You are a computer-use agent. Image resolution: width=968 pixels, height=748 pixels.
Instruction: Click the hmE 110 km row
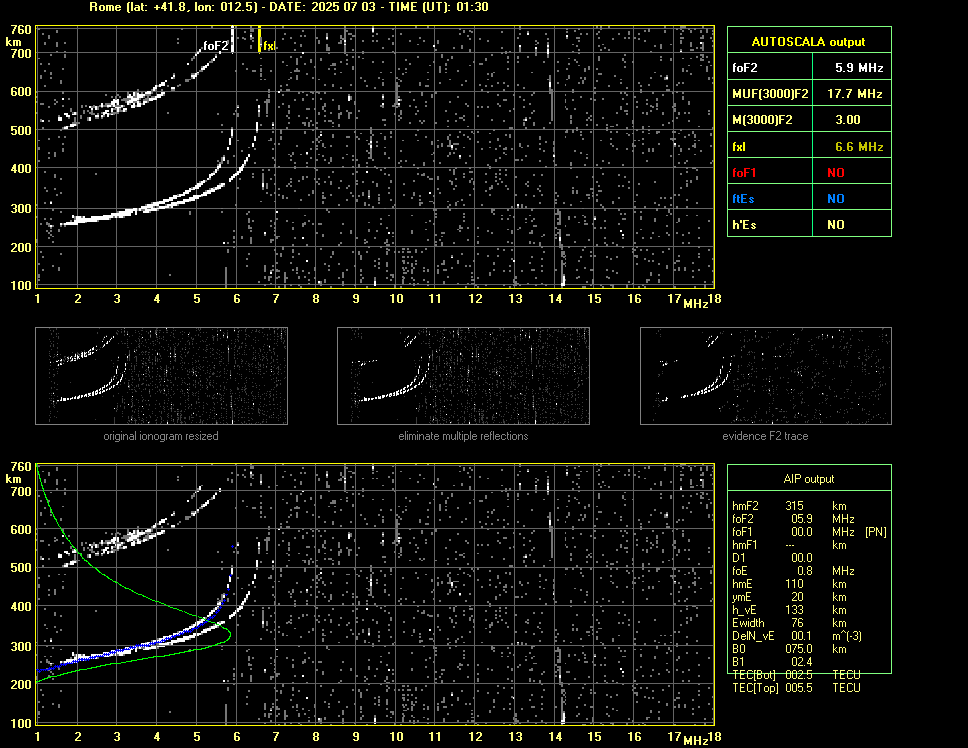coord(789,584)
